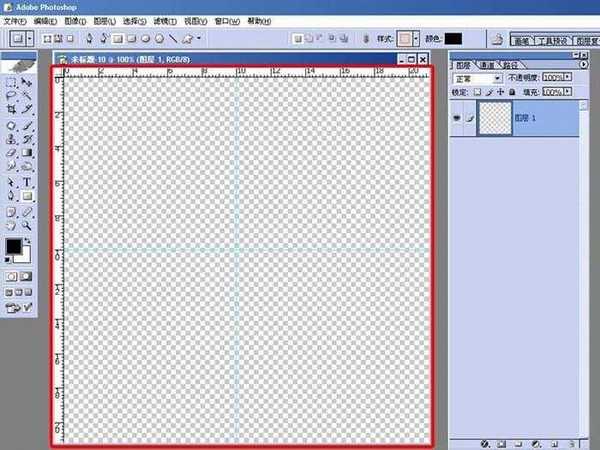600x450 pixels.
Task: Choose the Ellipse shape in the options bar
Action: click(145, 38)
